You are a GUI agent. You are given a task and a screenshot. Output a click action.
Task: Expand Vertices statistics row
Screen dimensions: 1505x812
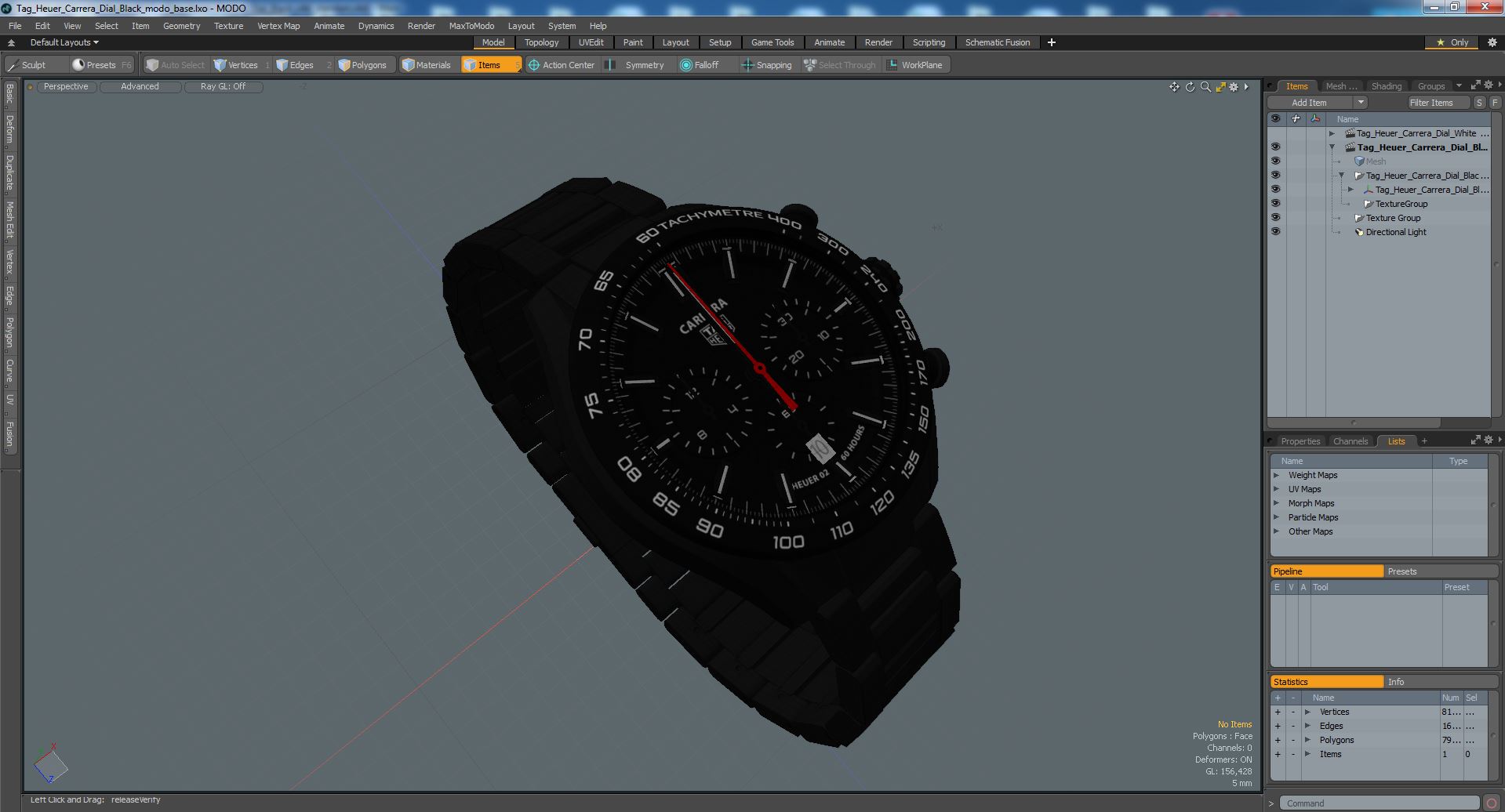(x=1307, y=712)
